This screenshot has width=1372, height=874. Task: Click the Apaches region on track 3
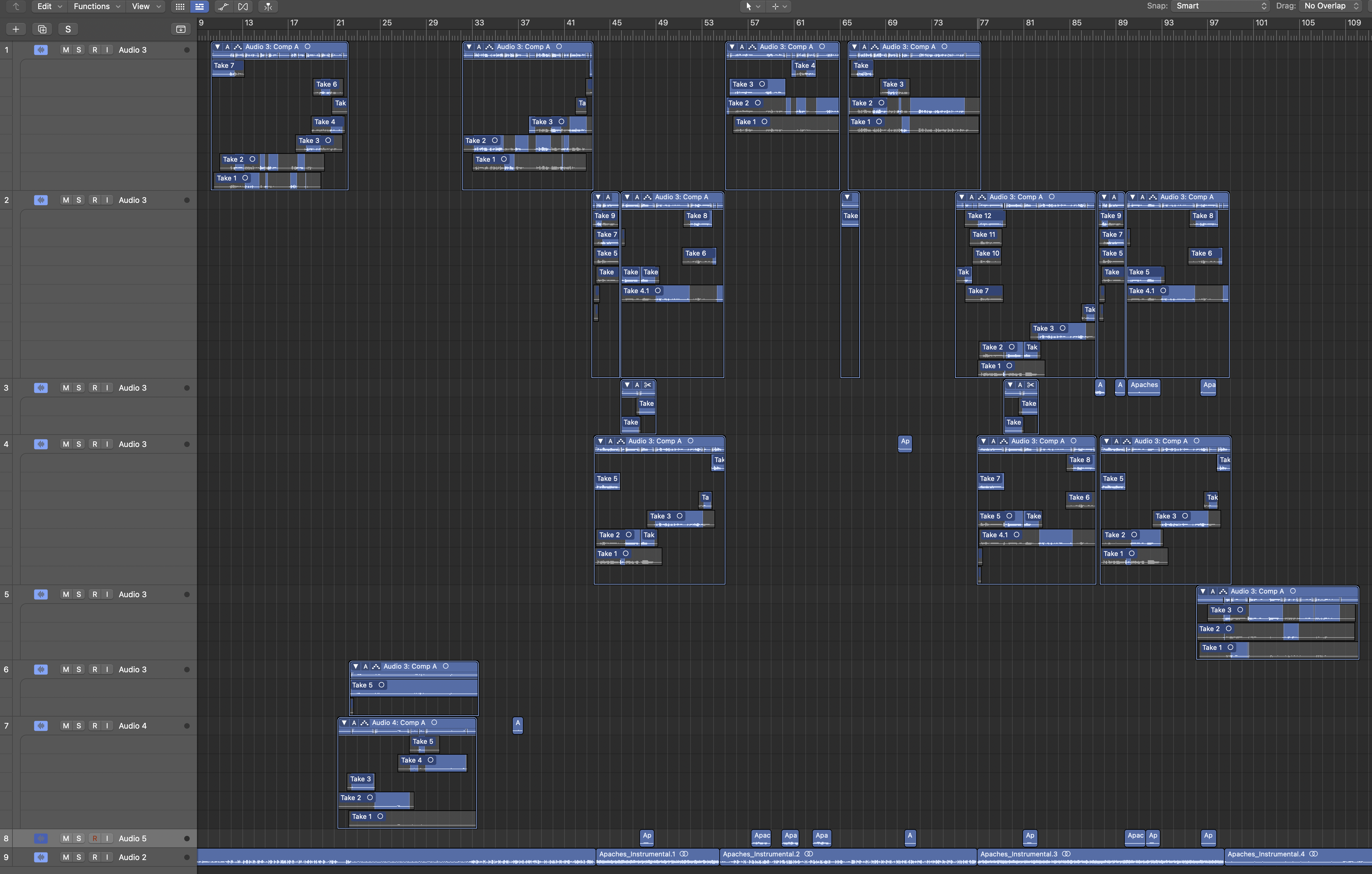click(x=1144, y=387)
